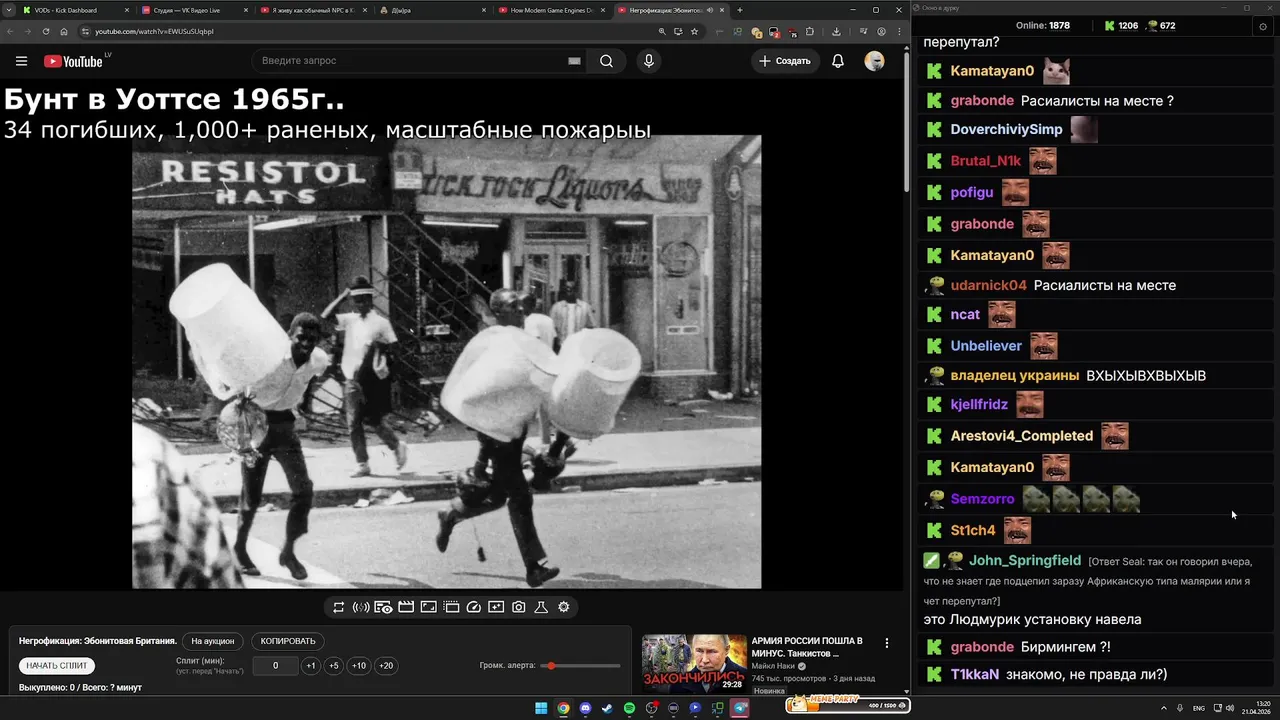Open the browser extensions puzzle icon

coord(807,31)
